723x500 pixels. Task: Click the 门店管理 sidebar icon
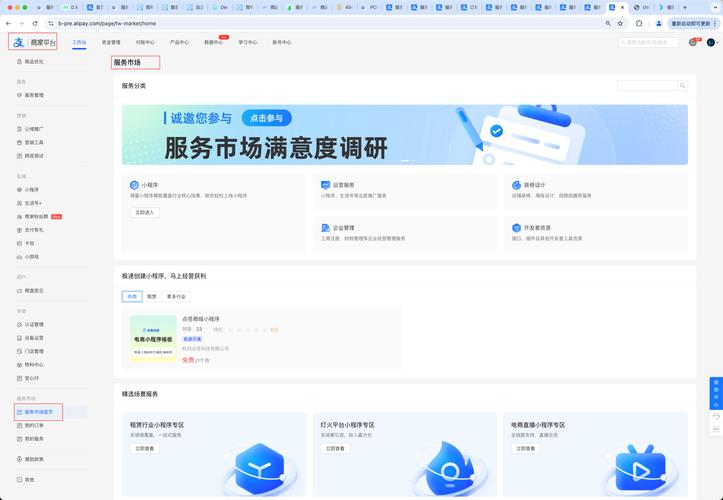(19, 351)
